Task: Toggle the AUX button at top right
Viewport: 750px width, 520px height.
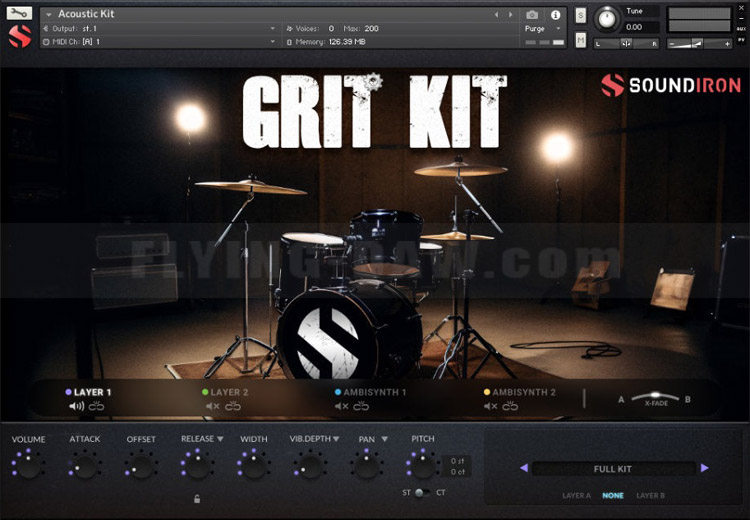Action: pyautogui.click(x=741, y=29)
